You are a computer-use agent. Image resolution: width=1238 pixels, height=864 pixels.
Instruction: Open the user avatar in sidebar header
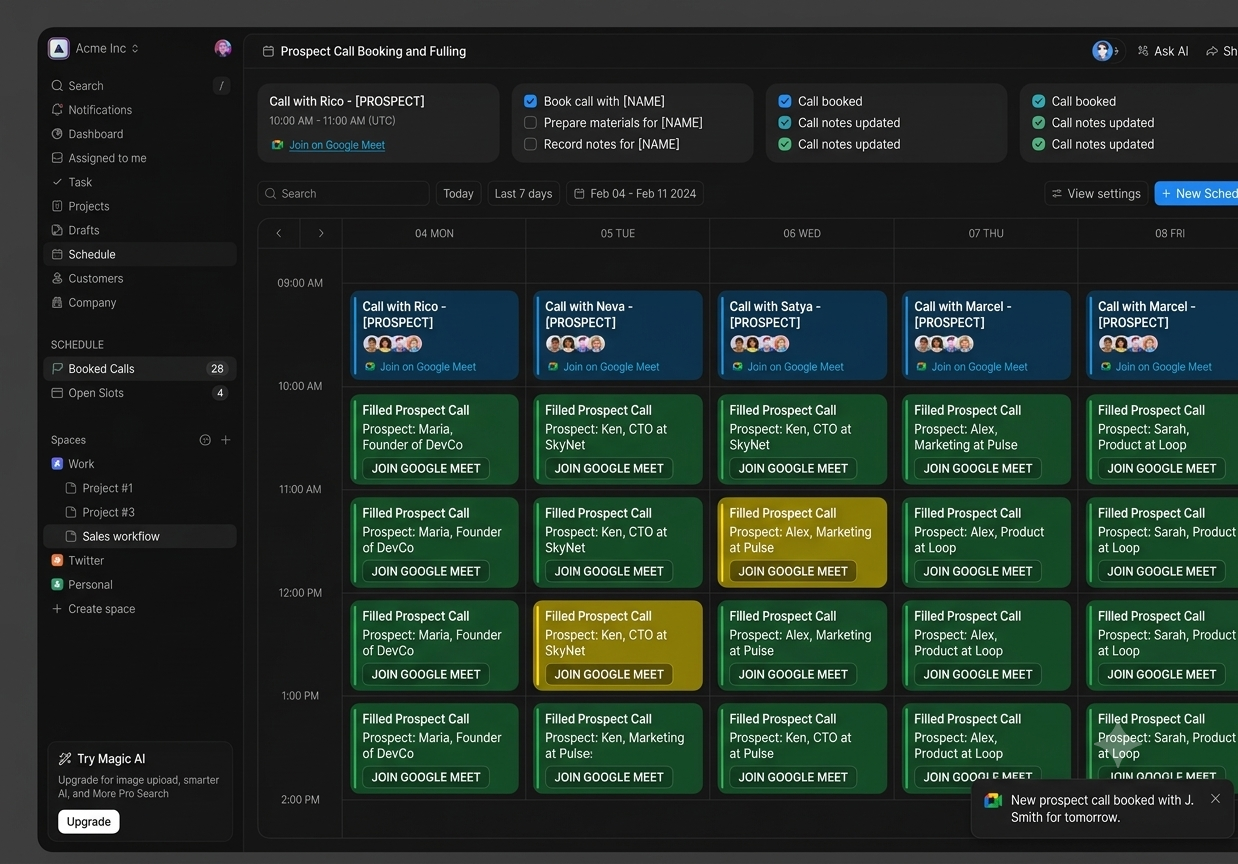click(x=223, y=48)
